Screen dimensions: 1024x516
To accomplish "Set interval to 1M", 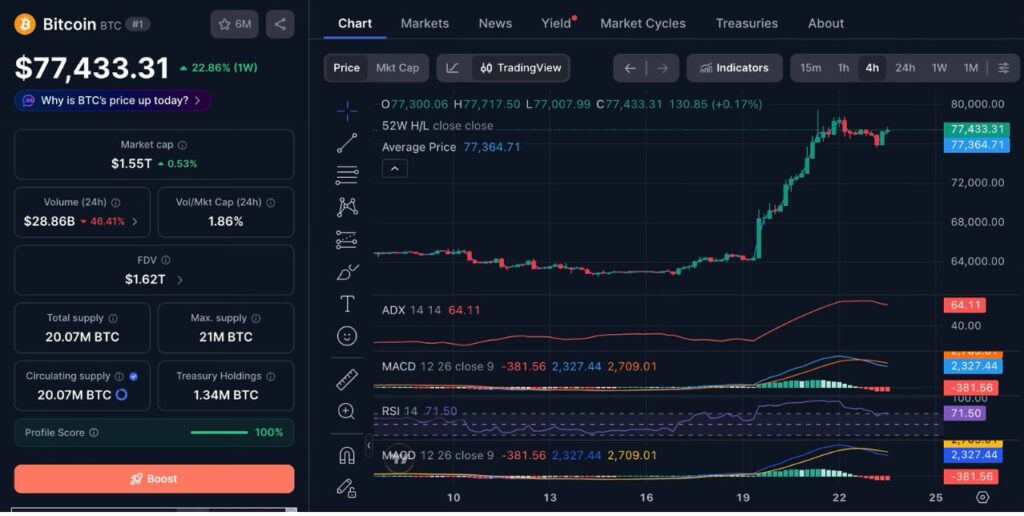I will (971, 68).
